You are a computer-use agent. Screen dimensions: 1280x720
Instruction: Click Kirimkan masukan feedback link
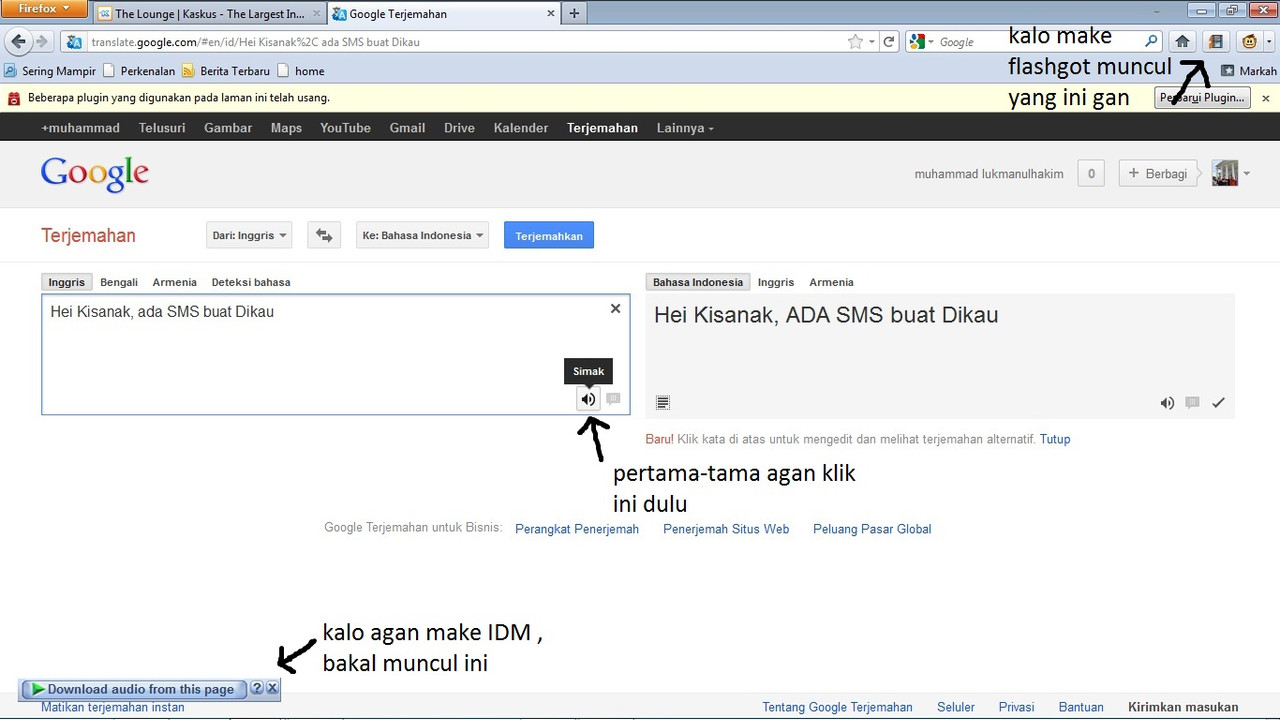click(1183, 707)
